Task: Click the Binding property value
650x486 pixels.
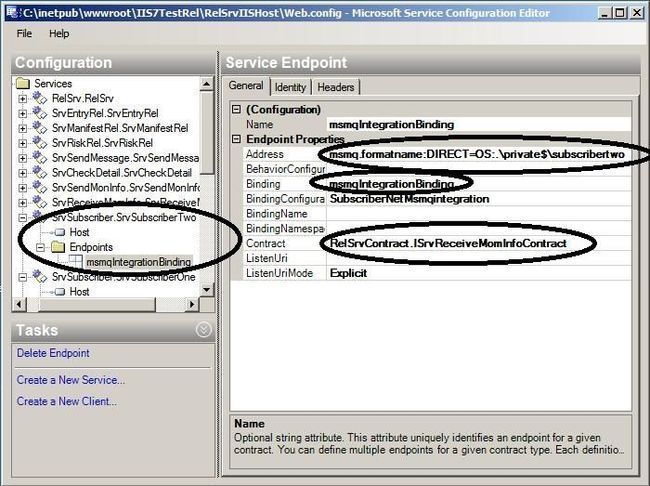Action: click(479, 184)
